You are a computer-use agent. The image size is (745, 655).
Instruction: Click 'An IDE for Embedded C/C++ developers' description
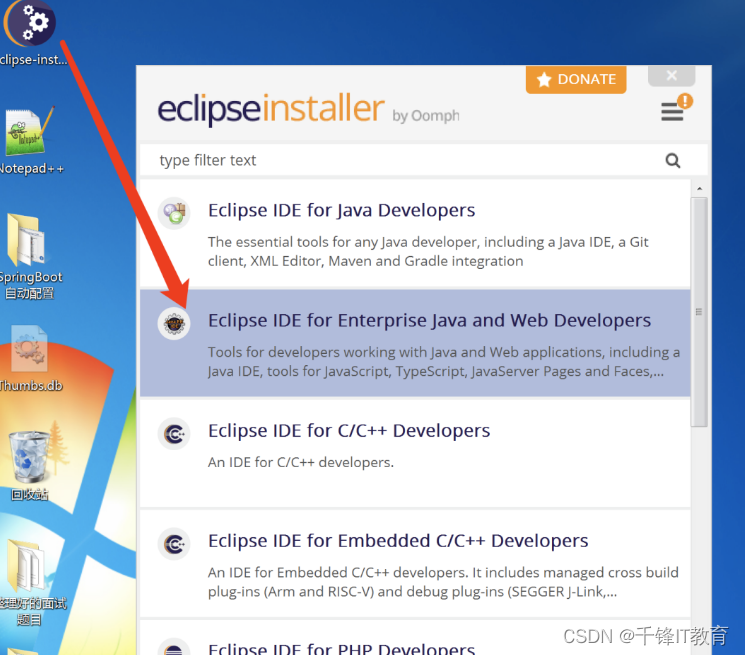443,582
